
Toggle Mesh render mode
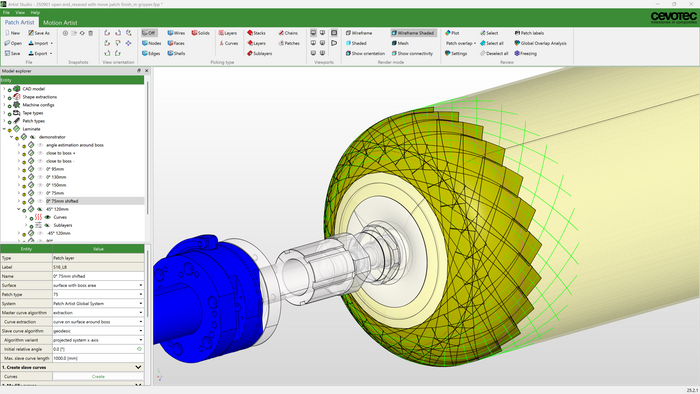(x=400, y=43)
